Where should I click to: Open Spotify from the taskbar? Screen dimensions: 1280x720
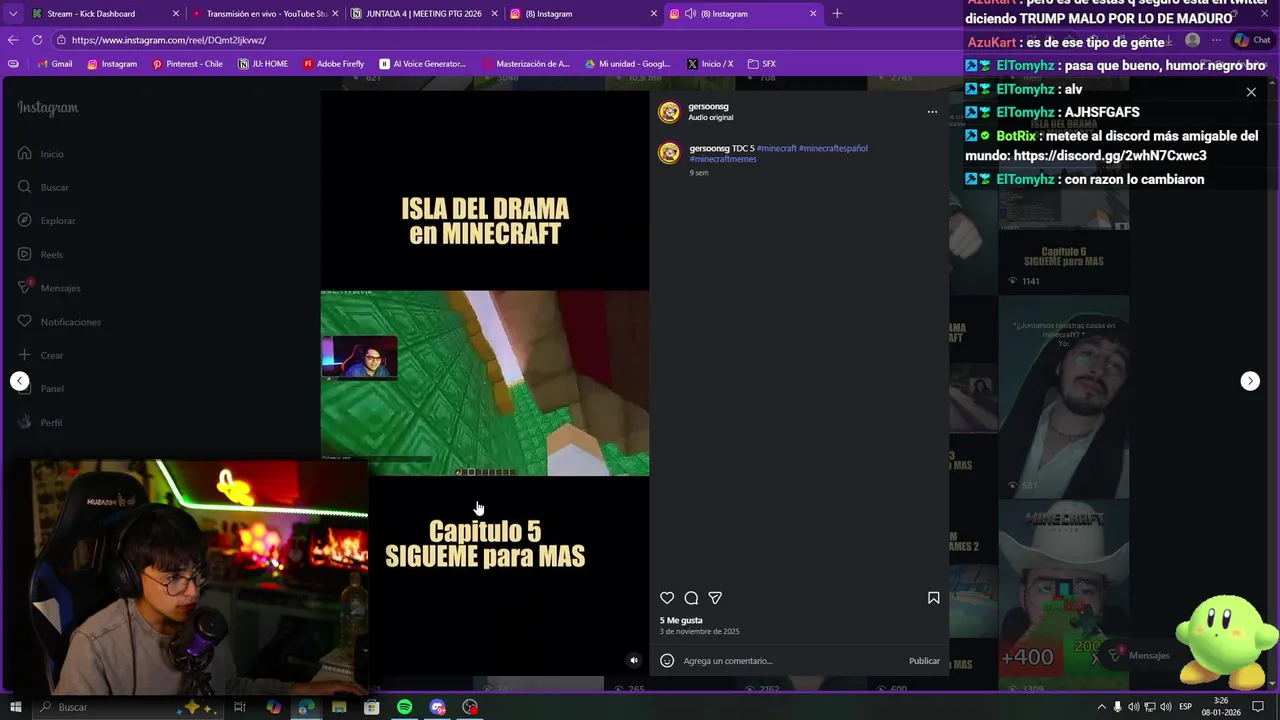(x=404, y=707)
